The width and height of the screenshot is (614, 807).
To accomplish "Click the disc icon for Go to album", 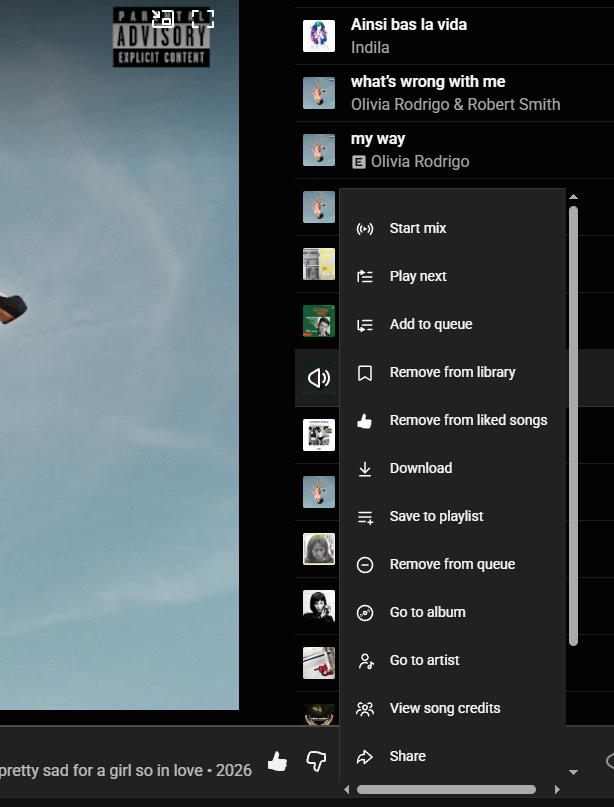I will tap(365, 613).
